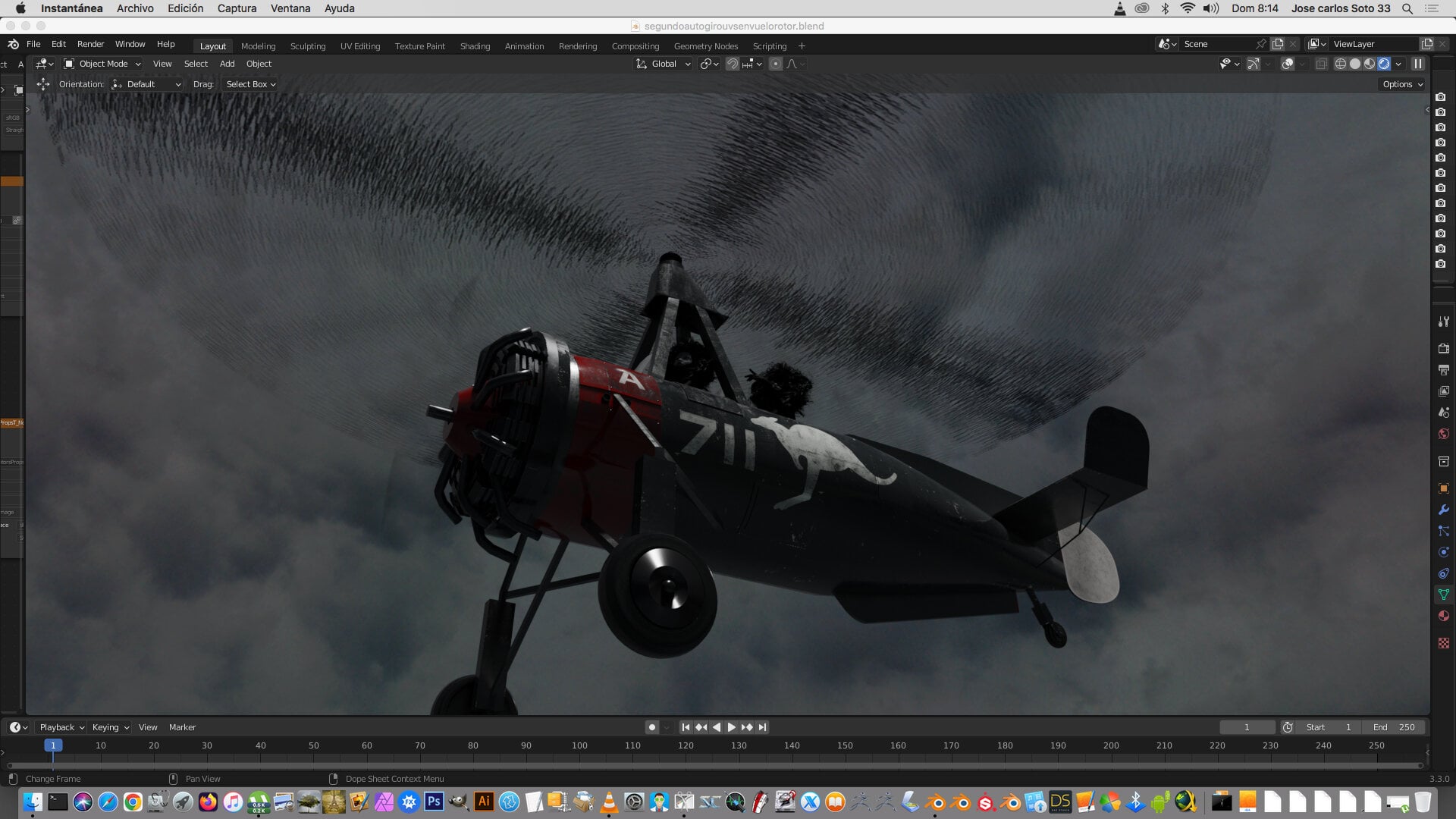Toggle snapping magnet
Image resolution: width=1456 pixels, height=819 pixels.
tap(732, 64)
